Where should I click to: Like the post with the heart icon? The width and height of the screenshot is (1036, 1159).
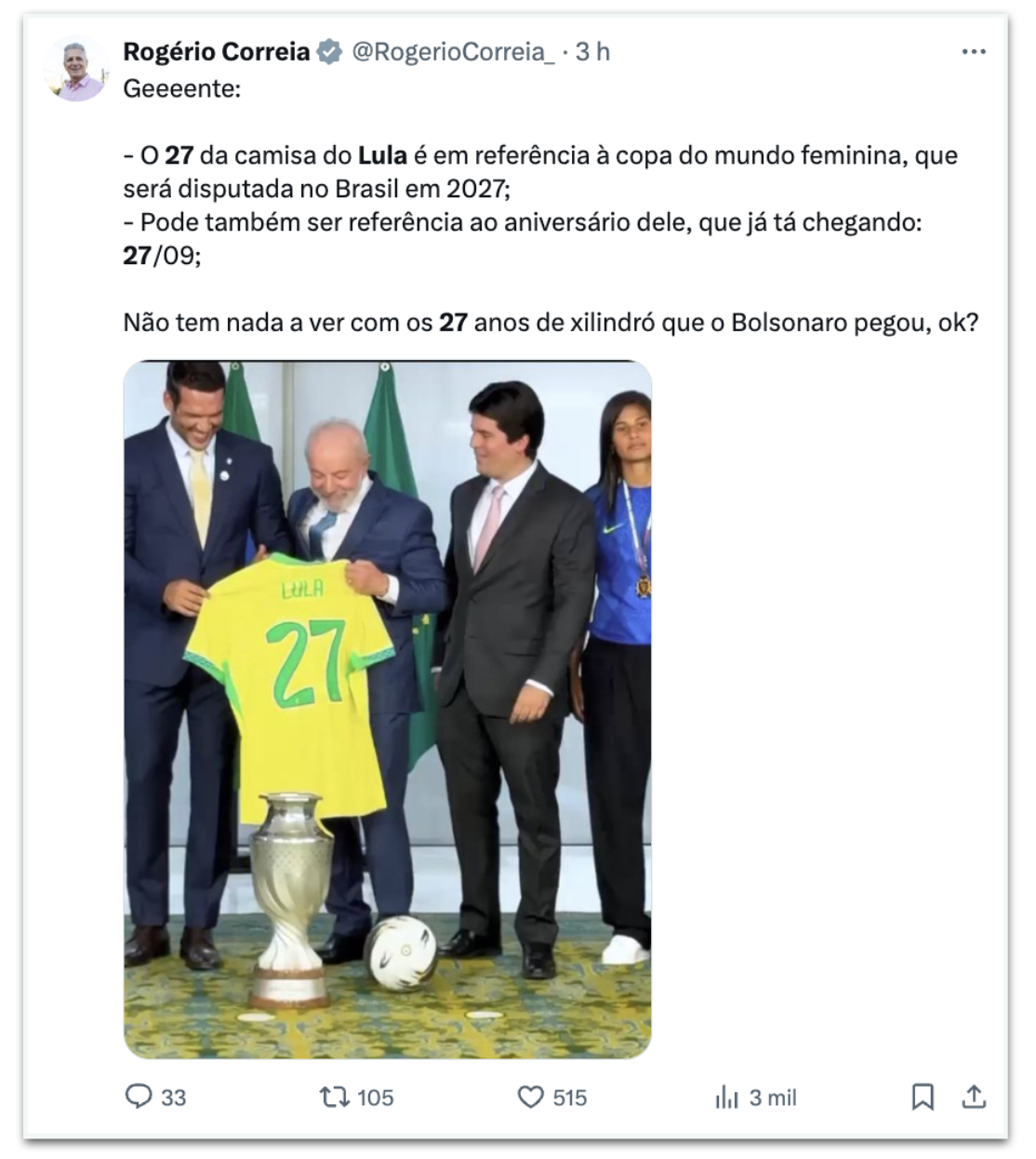click(x=530, y=1098)
